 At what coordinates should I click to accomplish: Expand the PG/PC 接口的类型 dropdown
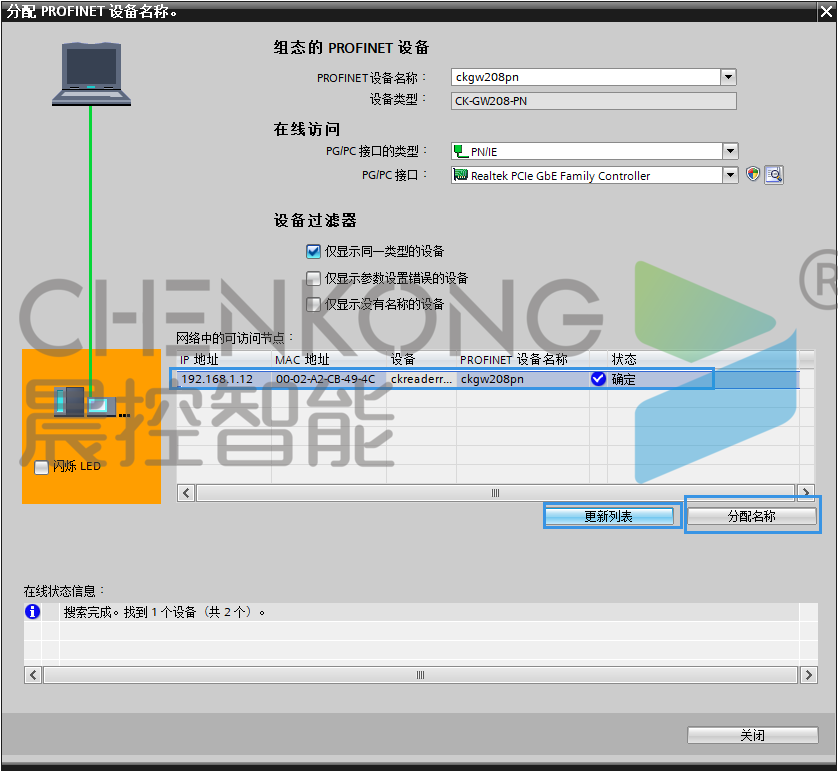coord(729,151)
